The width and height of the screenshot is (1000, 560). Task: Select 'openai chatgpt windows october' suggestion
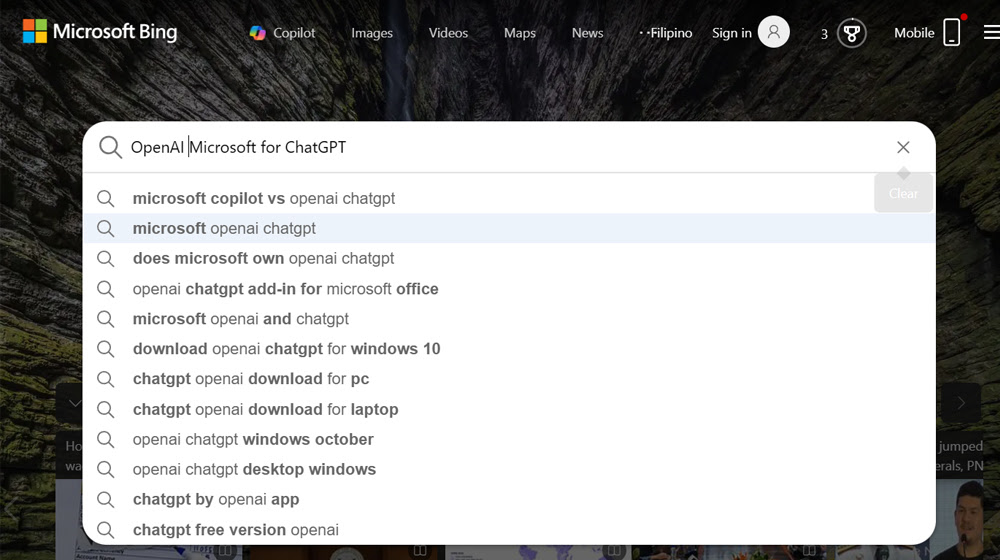pos(509,439)
